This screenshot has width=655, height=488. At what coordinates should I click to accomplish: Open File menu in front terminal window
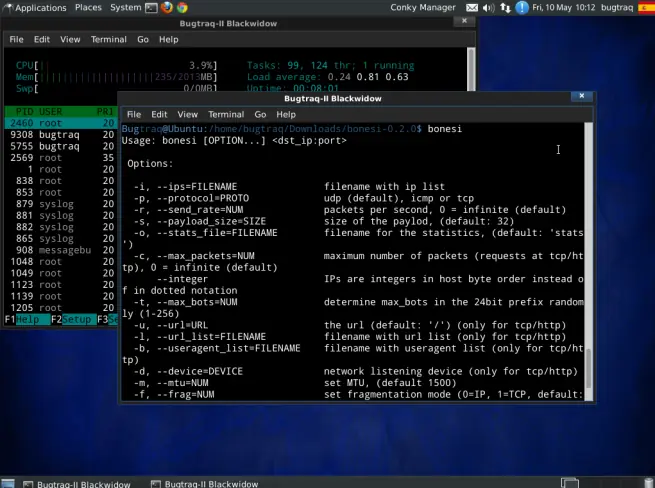pos(134,114)
